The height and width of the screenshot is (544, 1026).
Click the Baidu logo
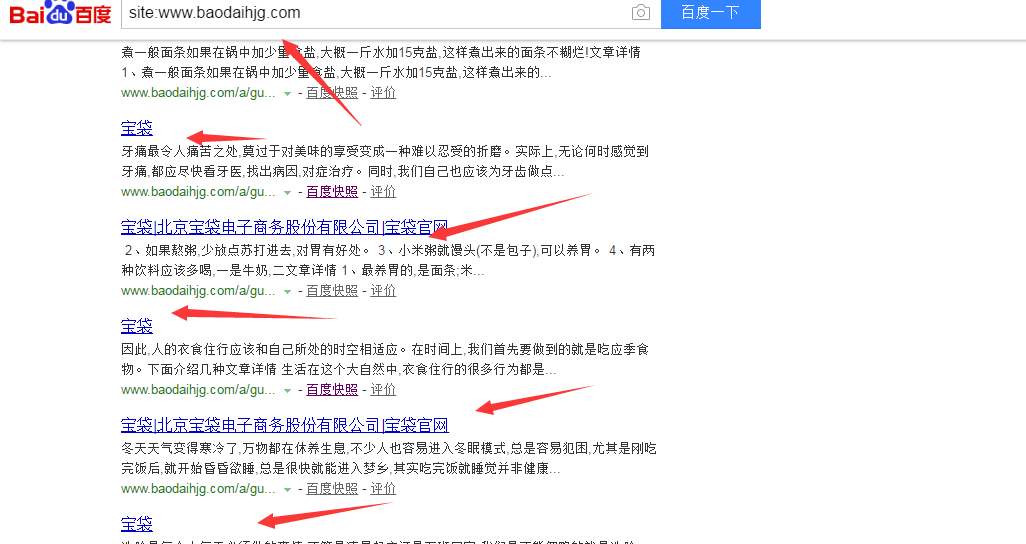coord(60,12)
